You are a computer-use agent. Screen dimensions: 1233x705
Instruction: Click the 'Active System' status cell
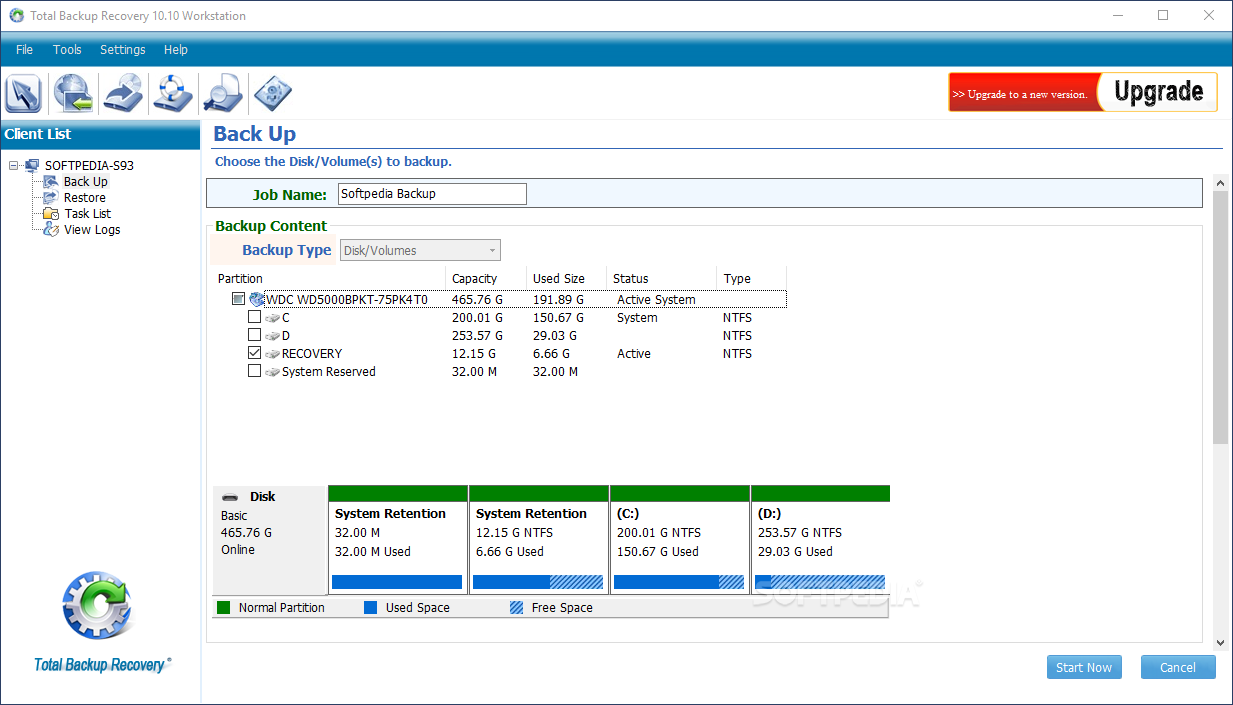pos(656,300)
